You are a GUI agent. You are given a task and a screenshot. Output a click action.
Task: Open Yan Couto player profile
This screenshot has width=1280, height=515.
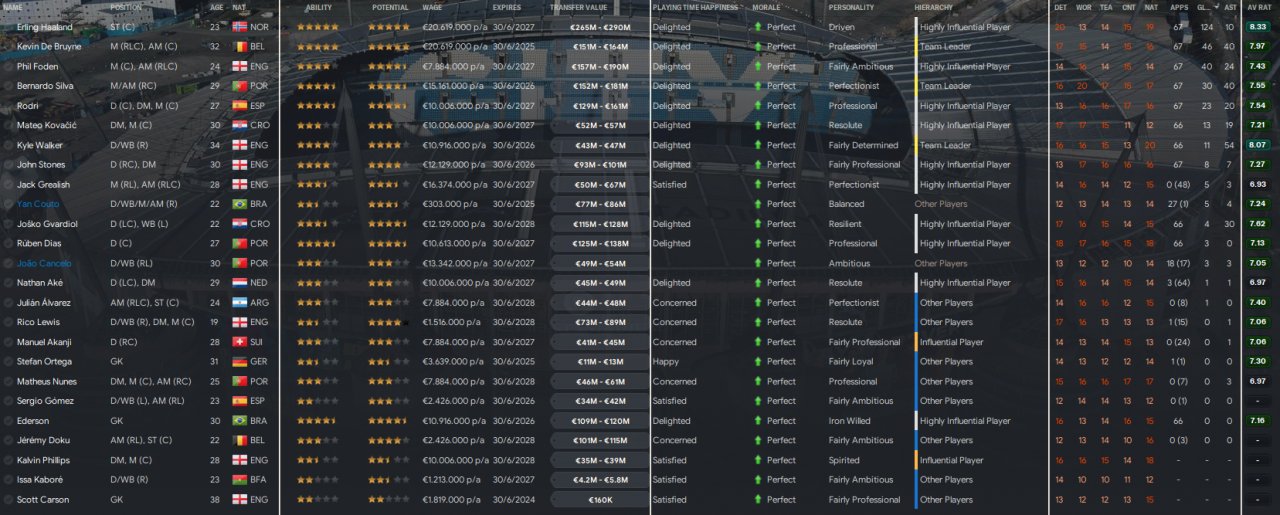37,204
